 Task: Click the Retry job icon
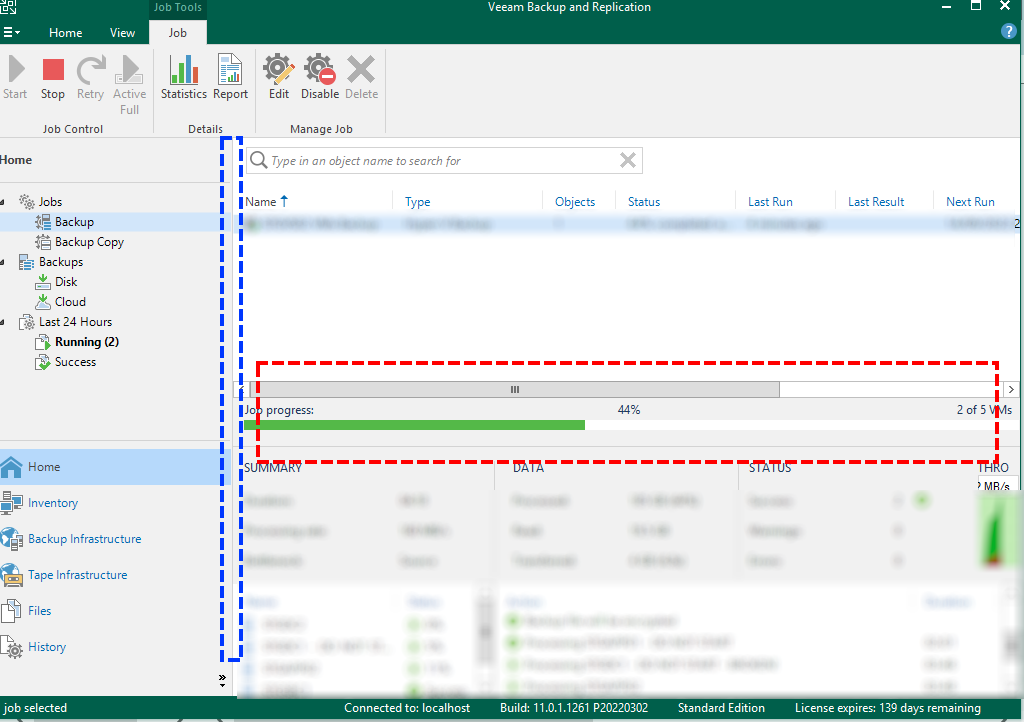tap(90, 77)
